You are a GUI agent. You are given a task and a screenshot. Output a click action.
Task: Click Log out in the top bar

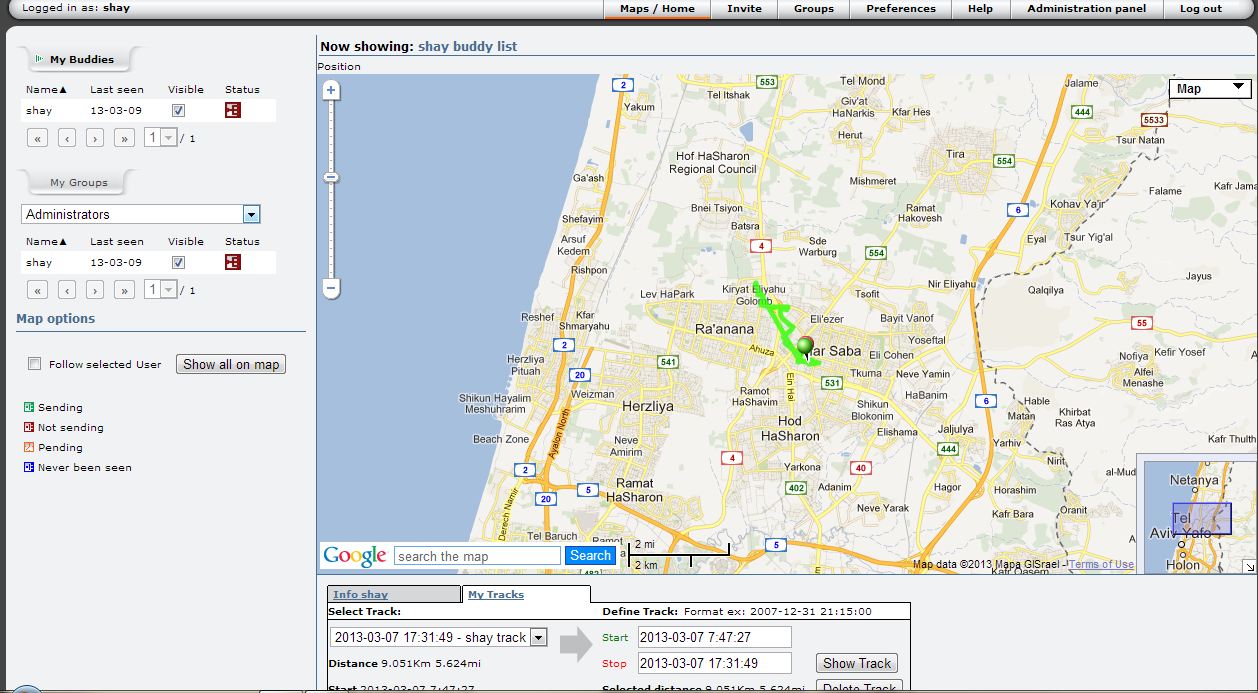(x=1200, y=9)
